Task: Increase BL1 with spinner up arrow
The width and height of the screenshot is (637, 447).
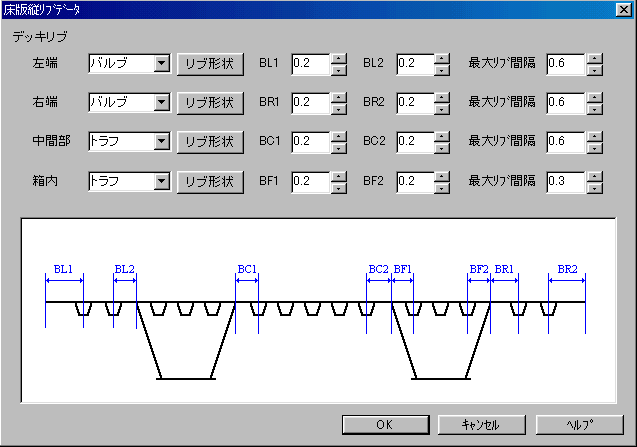Action: pyautogui.click(x=338, y=59)
